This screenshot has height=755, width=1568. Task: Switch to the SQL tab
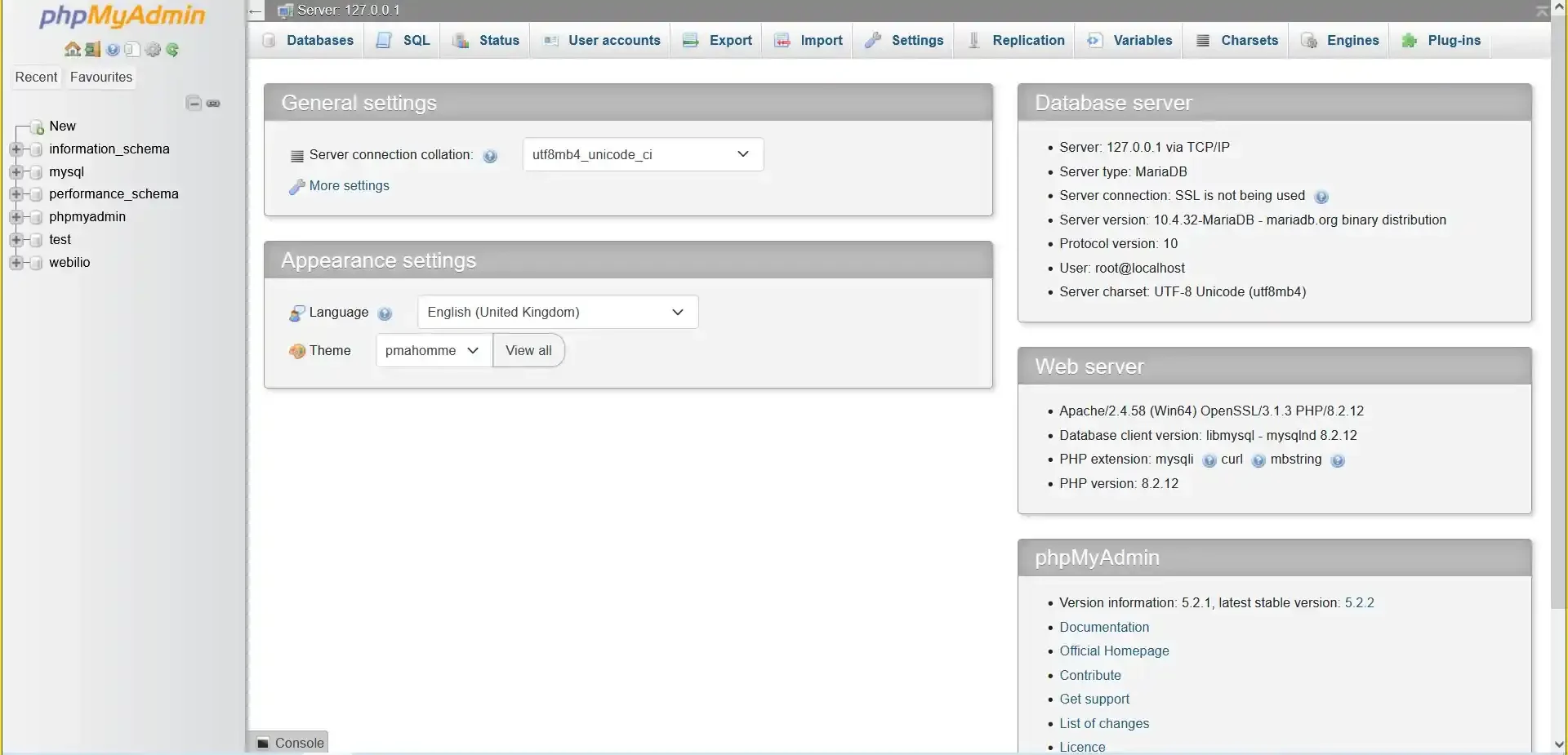pyautogui.click(x=403, y=41)
